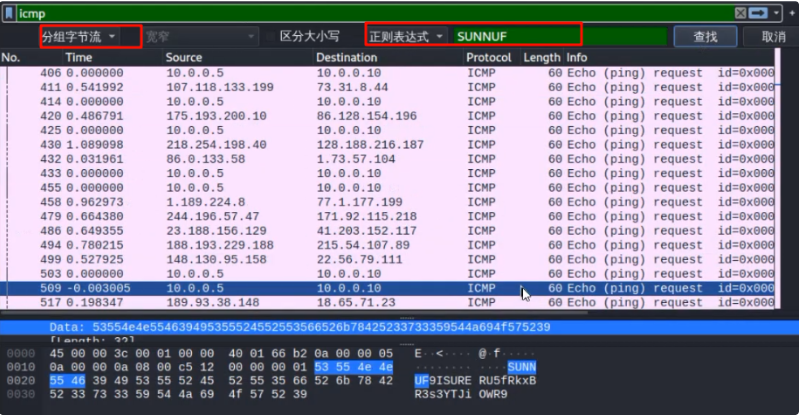
Task: Select packet 494 from 188.193.229.188
Action: [387, 245]
